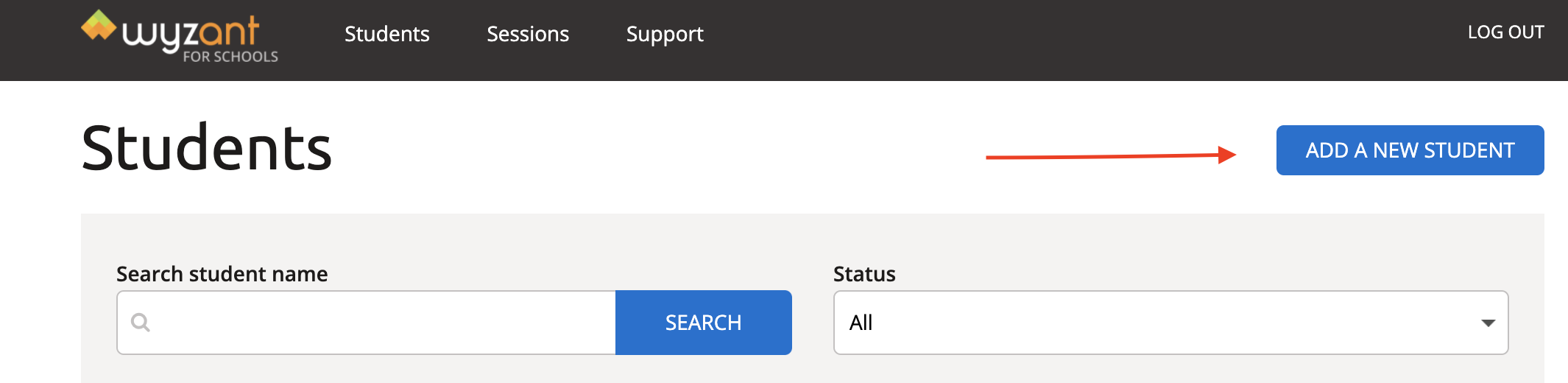Click the red arrow pointing to the button
Viewport: 1568px width, 383px height.
click(1111, 155)
